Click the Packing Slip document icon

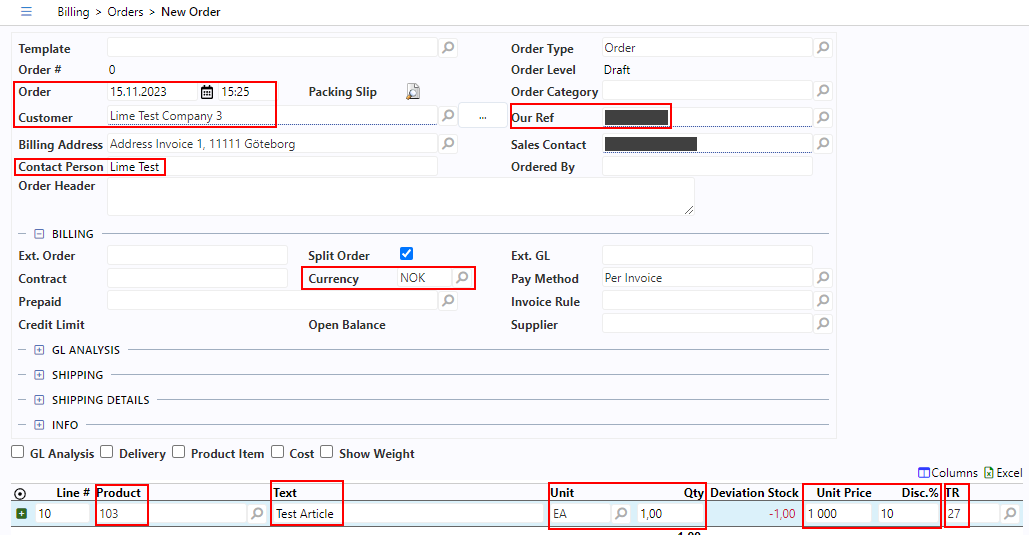tap(413, 92)
